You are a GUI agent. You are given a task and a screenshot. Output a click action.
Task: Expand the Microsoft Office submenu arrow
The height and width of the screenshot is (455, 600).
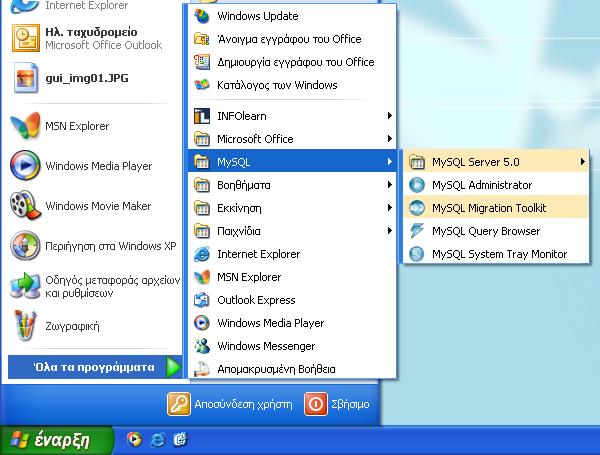(389, 139)
